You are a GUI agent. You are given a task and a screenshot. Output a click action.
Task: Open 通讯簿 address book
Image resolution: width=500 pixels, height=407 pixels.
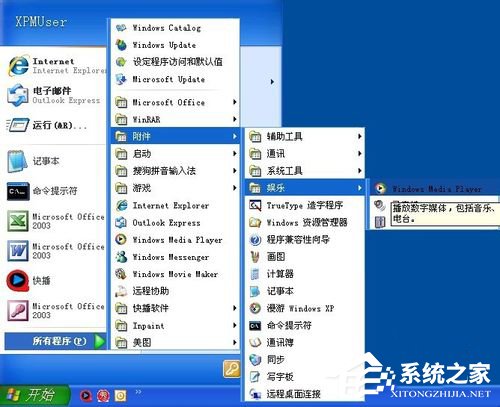click(305, 342)
